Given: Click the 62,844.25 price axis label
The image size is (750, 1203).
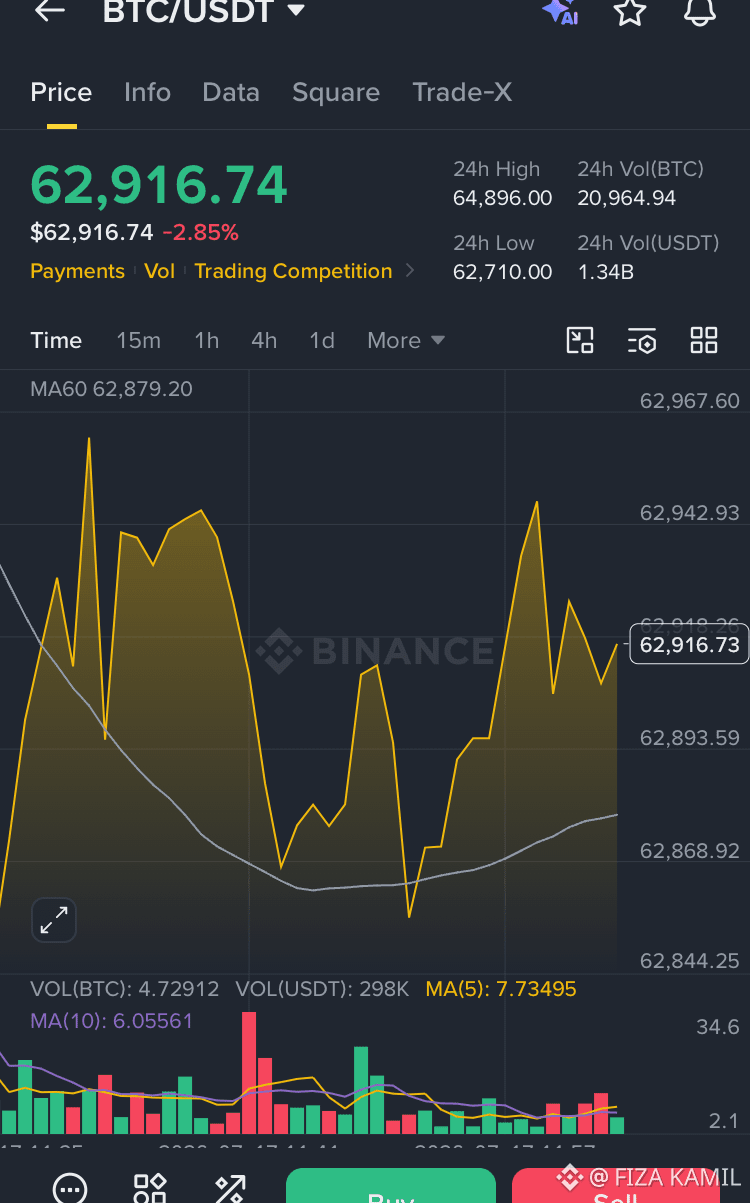Looking at the screenshot, I should click(x=689, y=961).
